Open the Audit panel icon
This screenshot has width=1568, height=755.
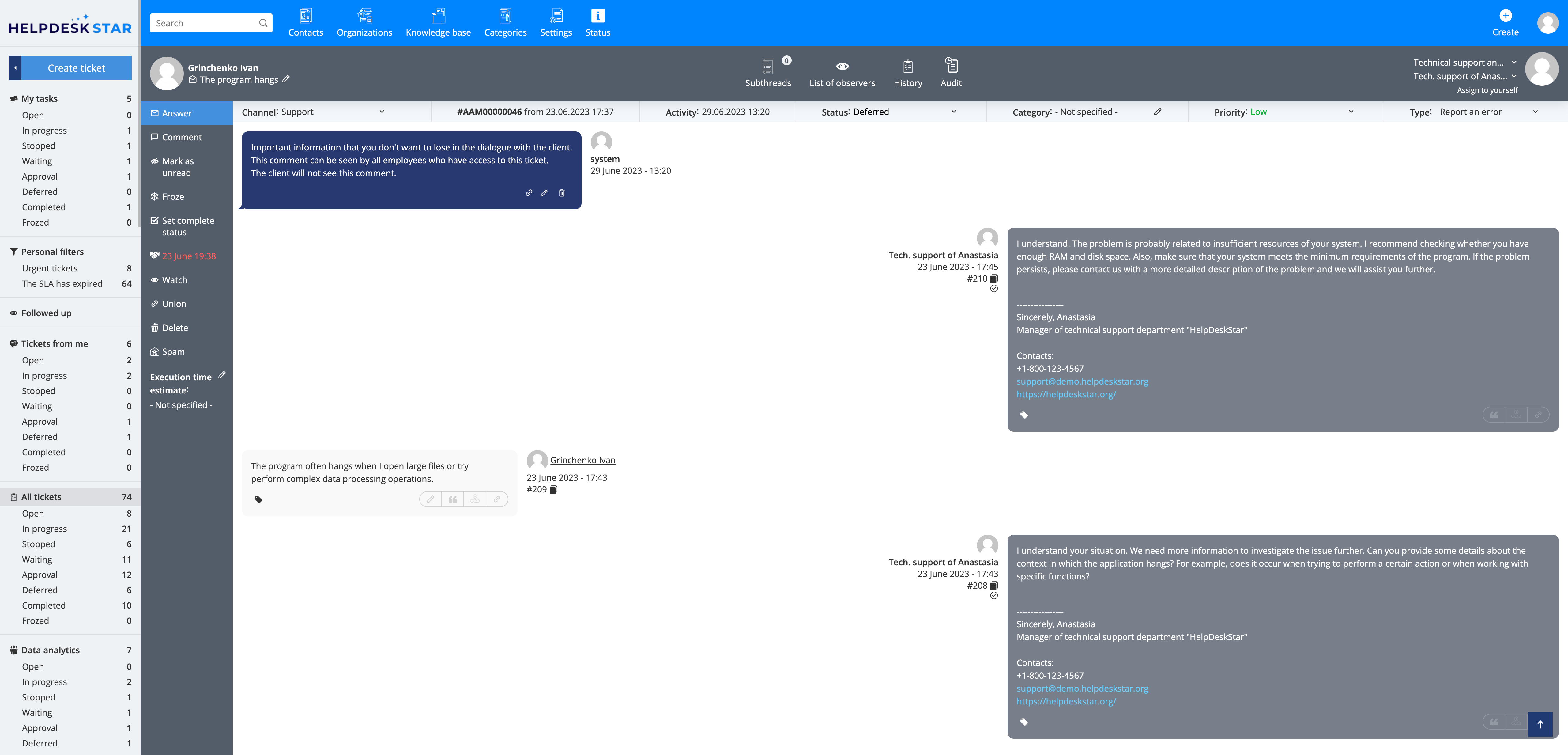point(951,65)
